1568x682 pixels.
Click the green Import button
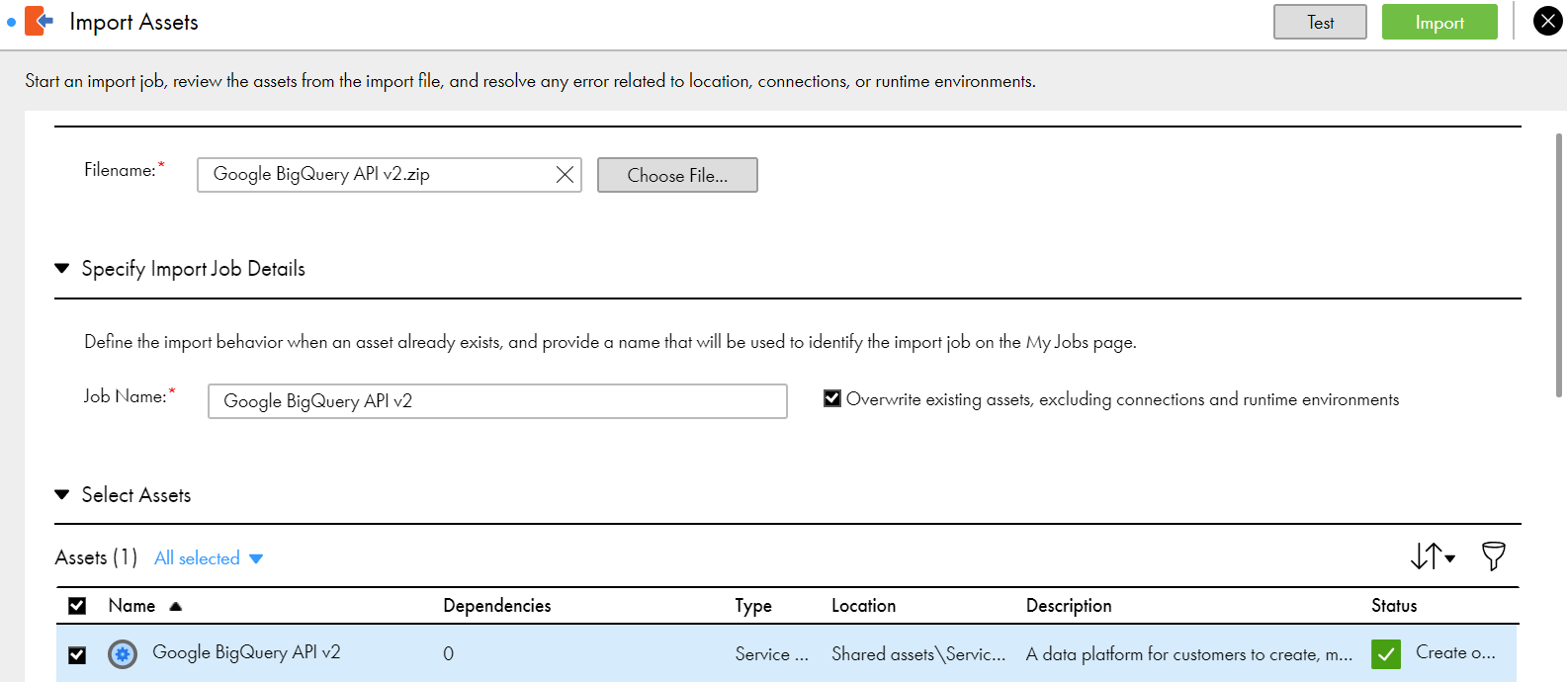tap(1439, 22)
